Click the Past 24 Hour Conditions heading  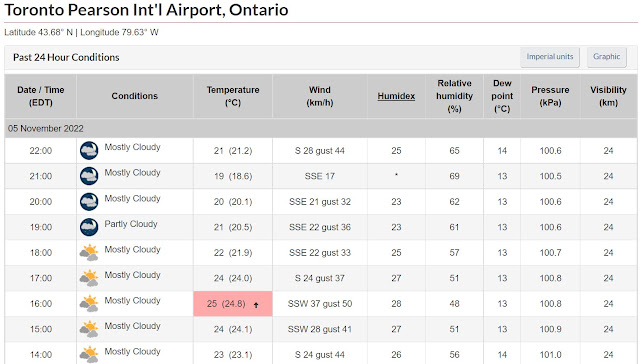(66, 57)
